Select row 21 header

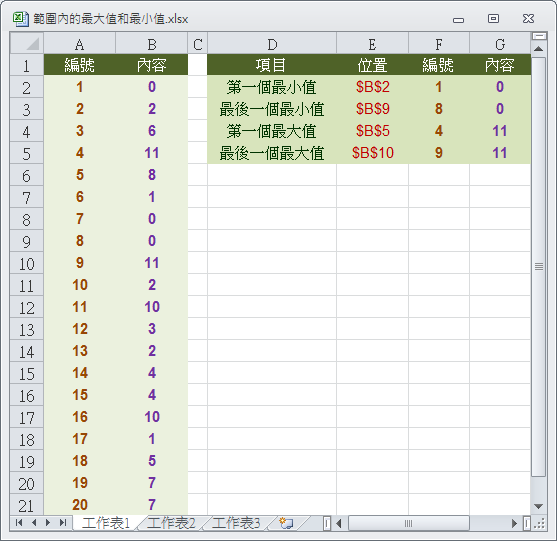click(x=27, y=505)
